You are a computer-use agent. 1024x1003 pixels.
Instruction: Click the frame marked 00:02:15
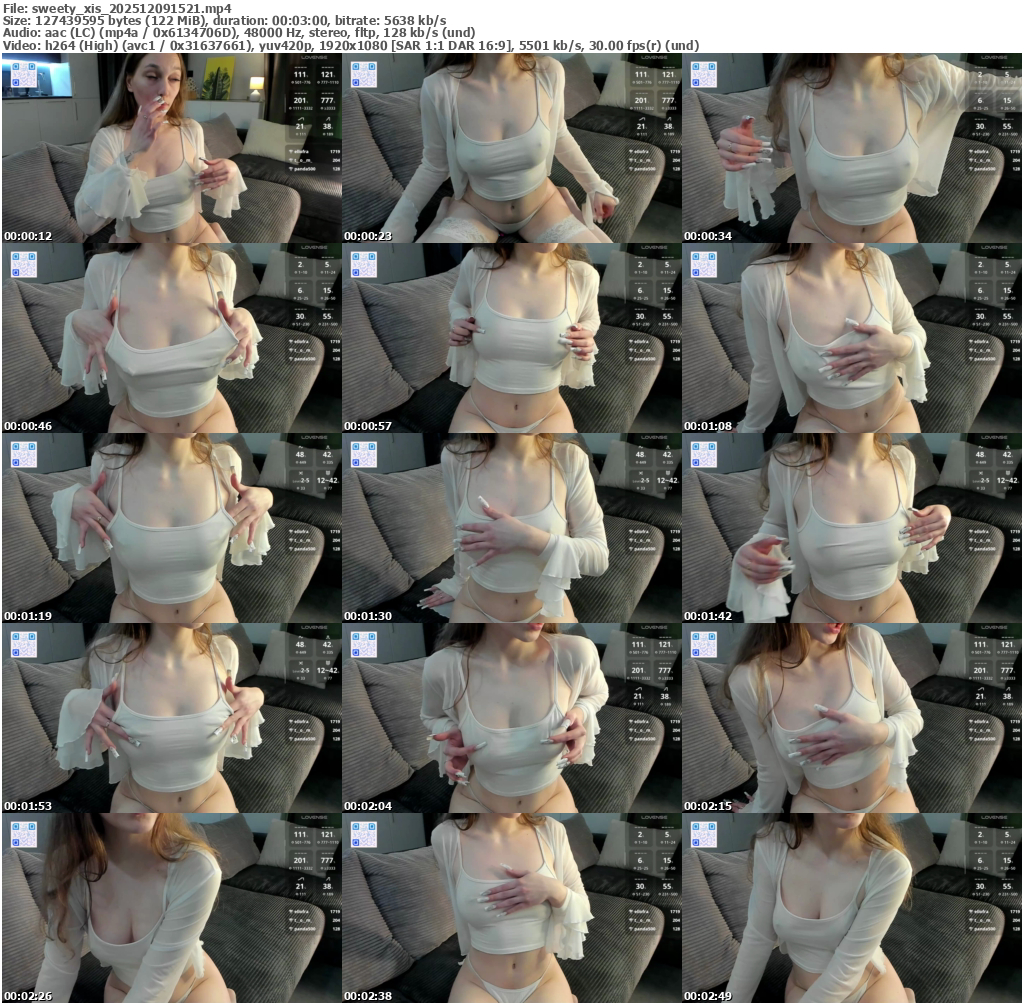click(851, 718)
